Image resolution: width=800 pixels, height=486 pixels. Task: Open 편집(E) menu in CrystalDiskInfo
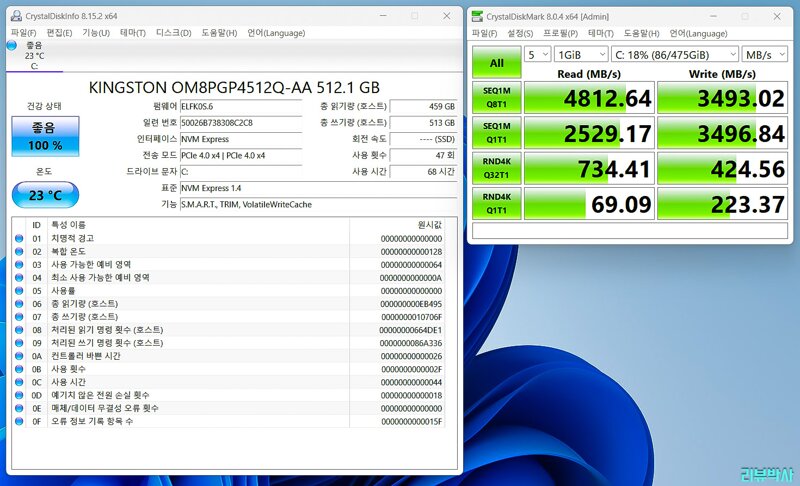point(59,33)
